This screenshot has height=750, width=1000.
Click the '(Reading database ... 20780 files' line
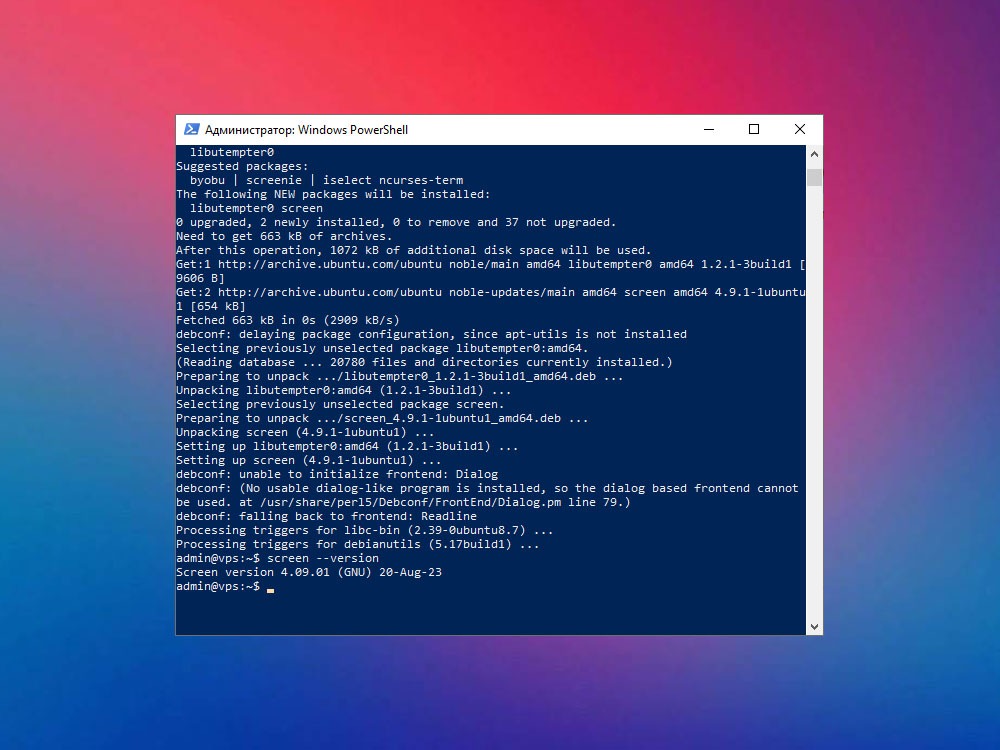point(424,363)
